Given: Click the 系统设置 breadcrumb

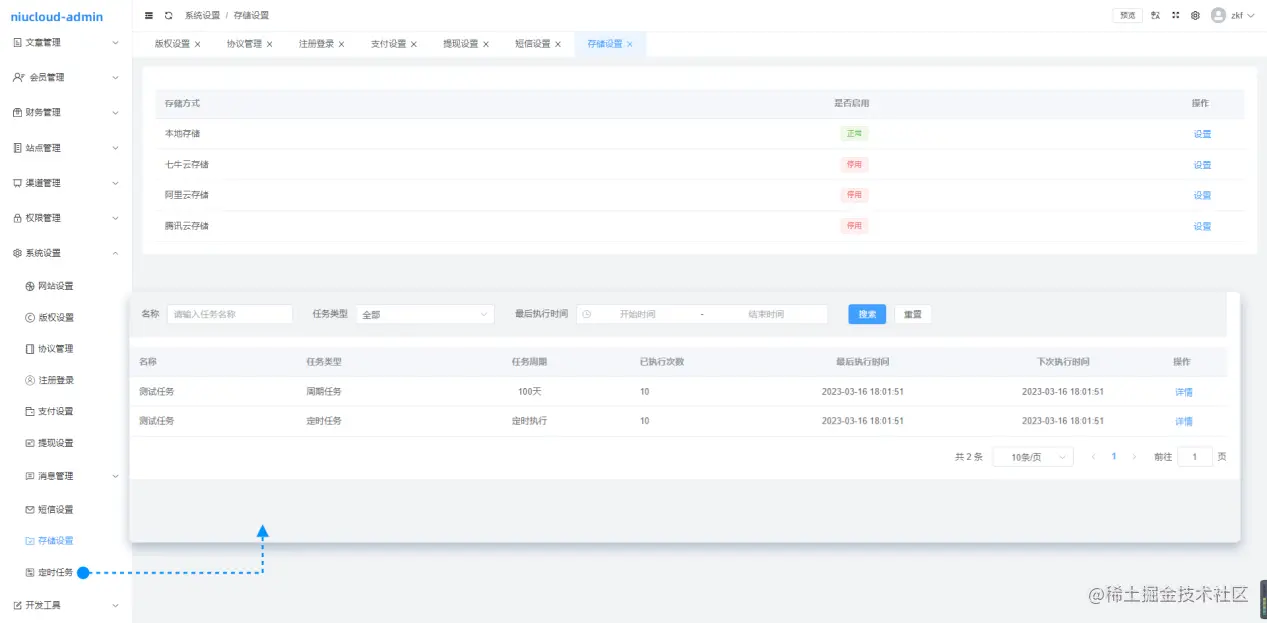Looking at the screenshot, I should pos(202,15).
